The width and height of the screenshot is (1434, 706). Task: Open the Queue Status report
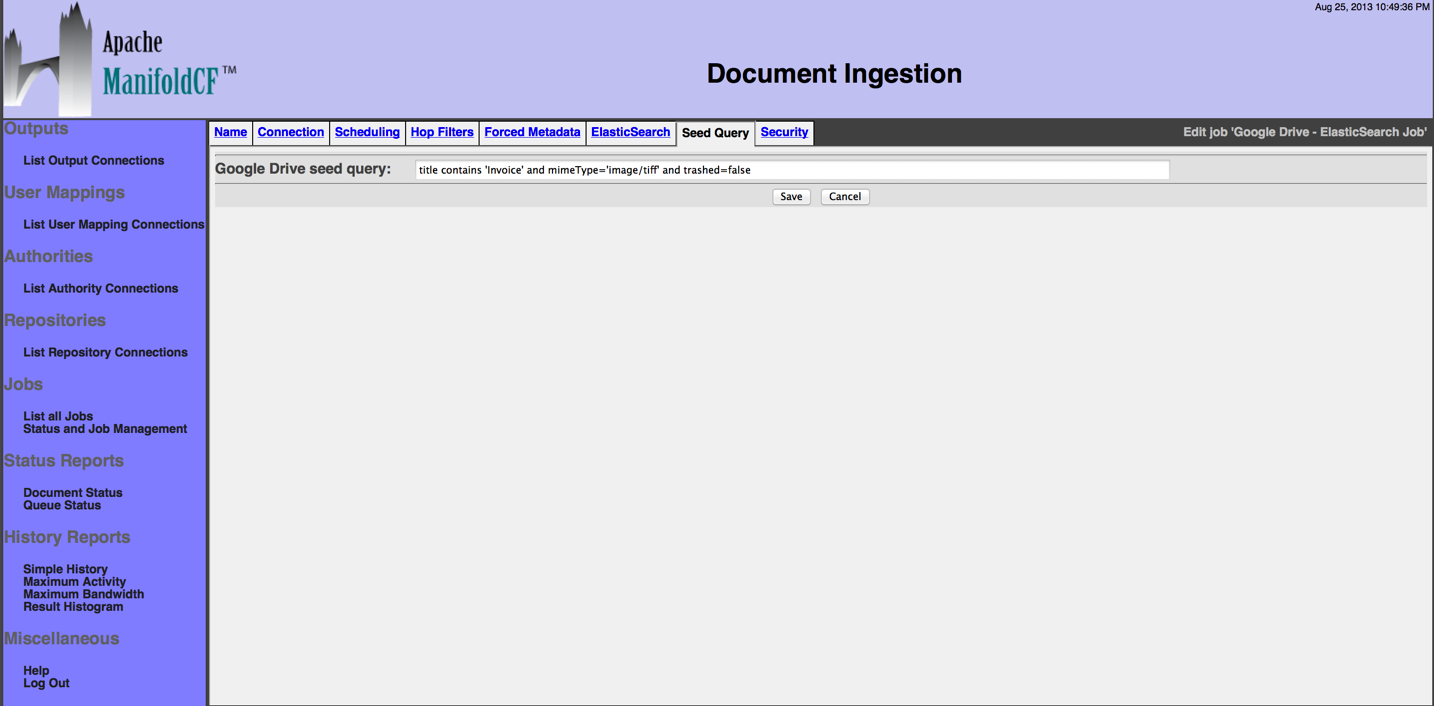pyautogui.click(x=62, y=505)
